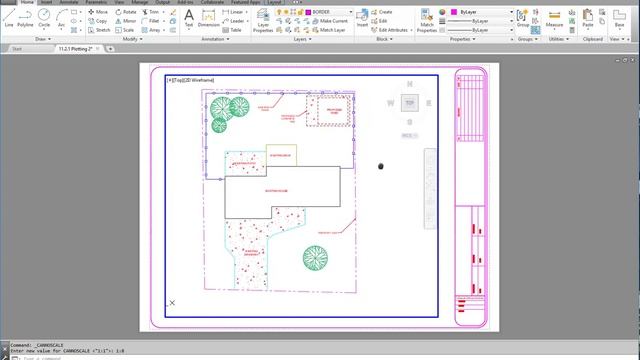Use the Stretch command
The height and width of the screenshot is (360, 640).
click(x=99, y=30)
